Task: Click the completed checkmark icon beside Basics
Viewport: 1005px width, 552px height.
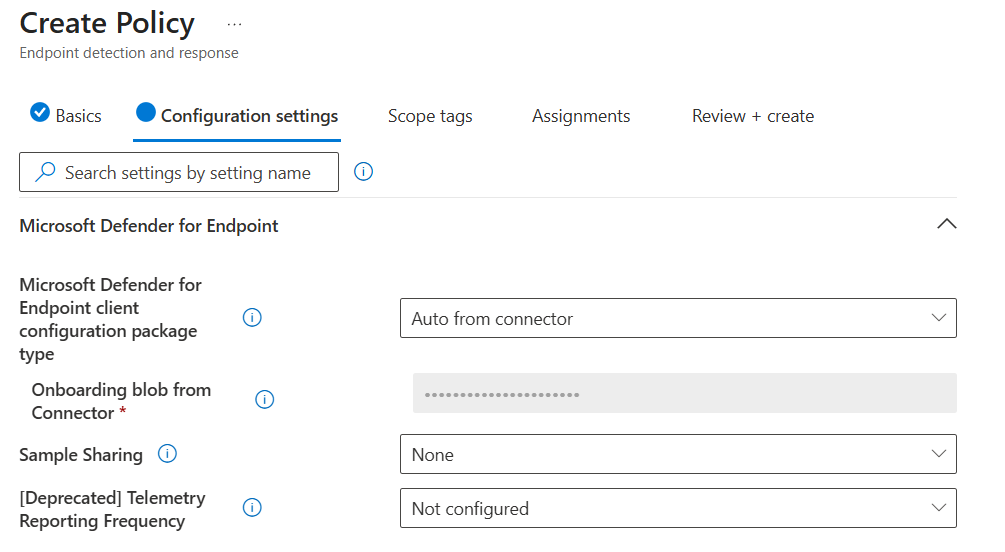Action: click(x=40, y=112)
